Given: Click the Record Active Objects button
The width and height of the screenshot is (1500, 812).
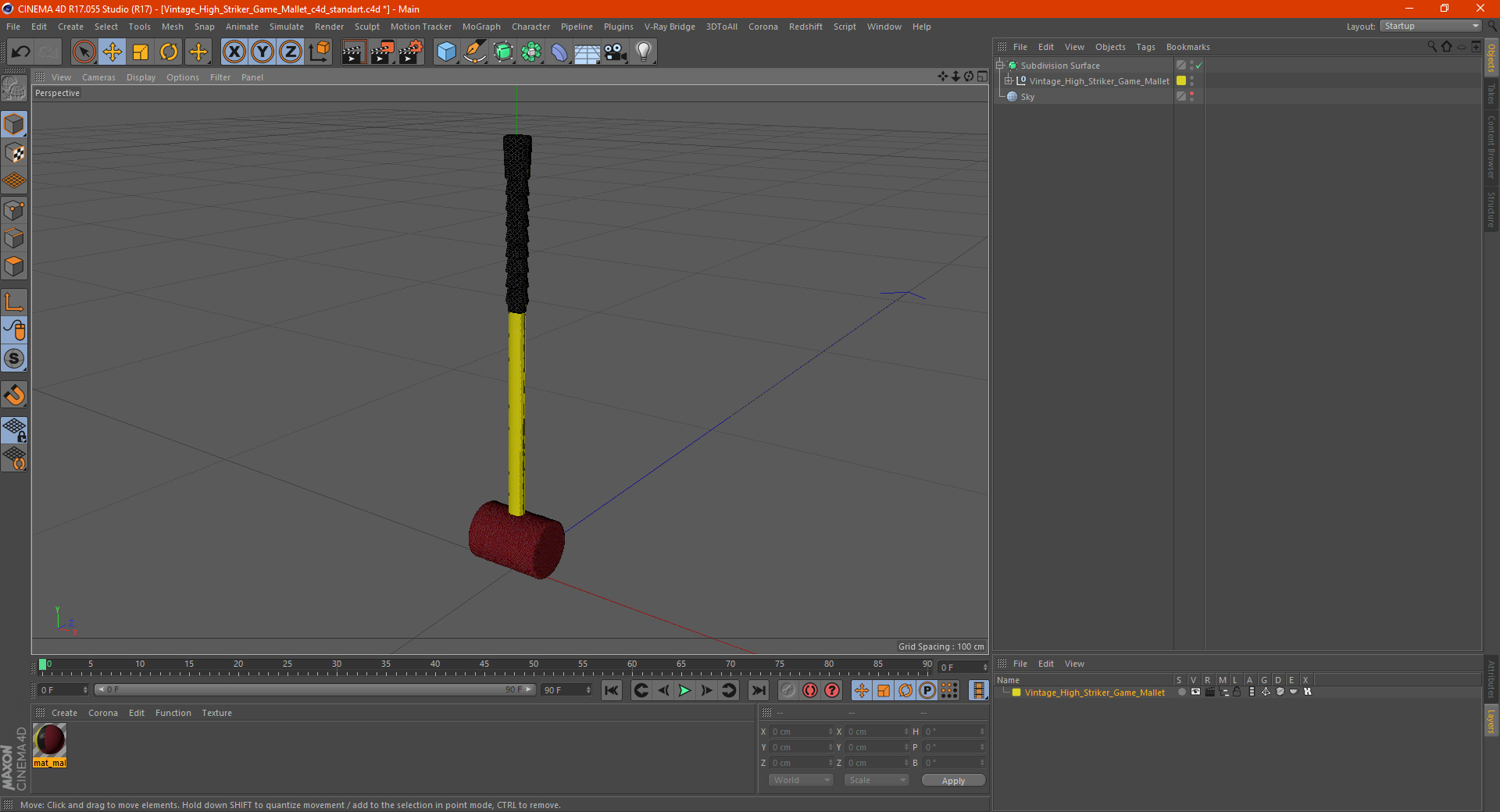Looking at the screenshot, I should click(788, 690).
